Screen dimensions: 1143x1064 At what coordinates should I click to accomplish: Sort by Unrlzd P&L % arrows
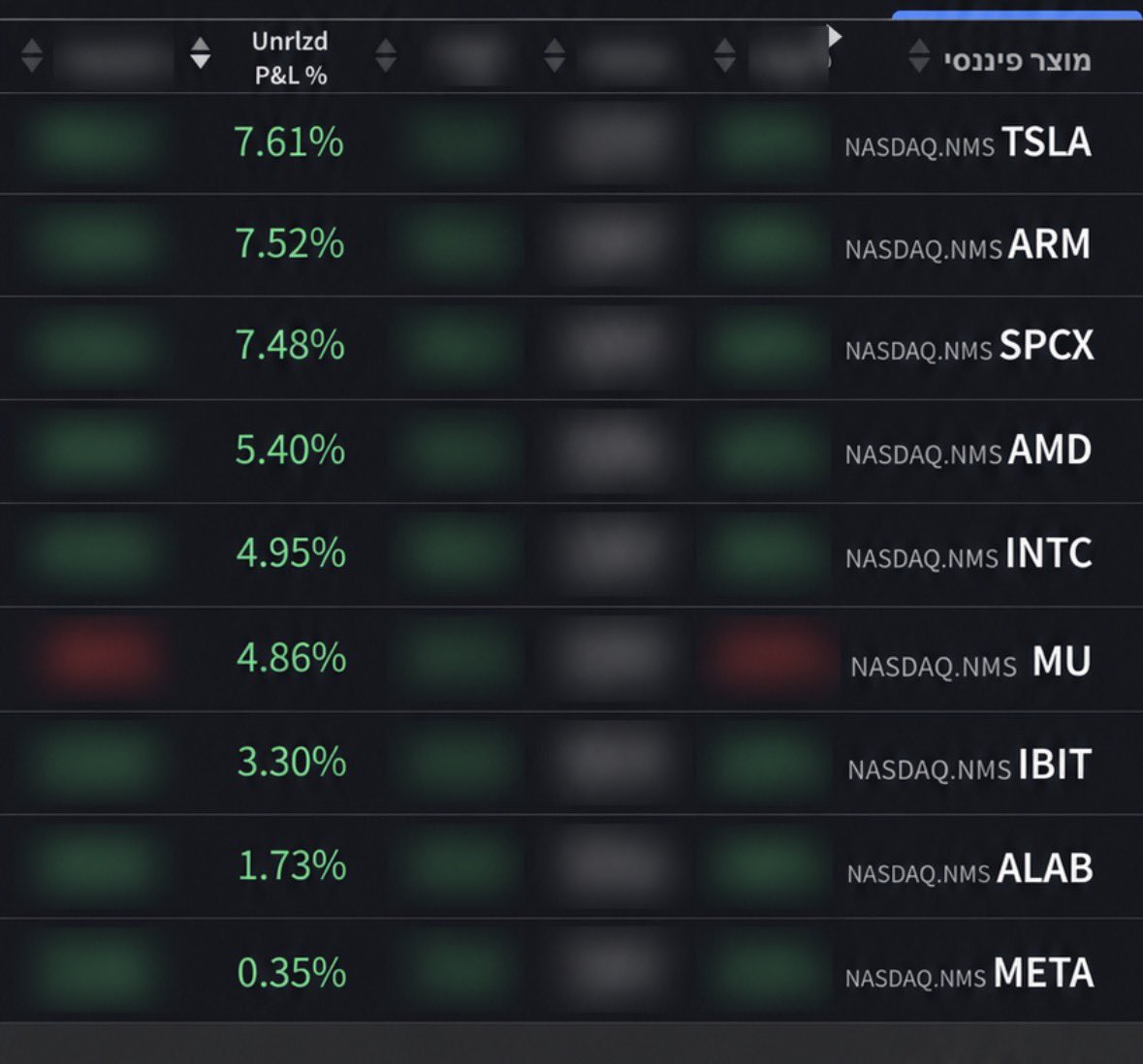[x=200, y=54]
